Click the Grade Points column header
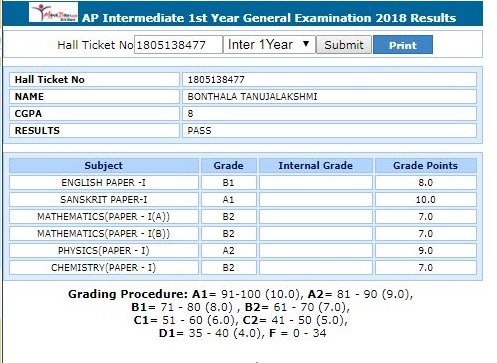 426,166
